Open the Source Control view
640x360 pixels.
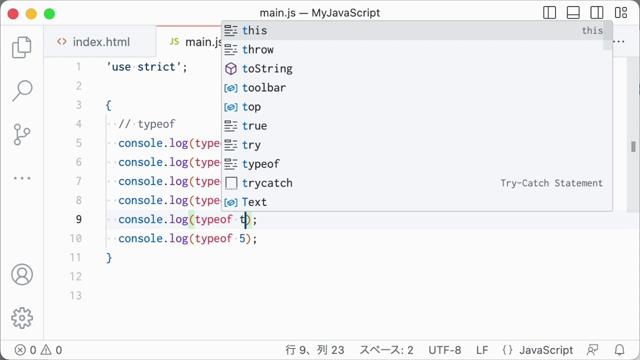(22, 134)
